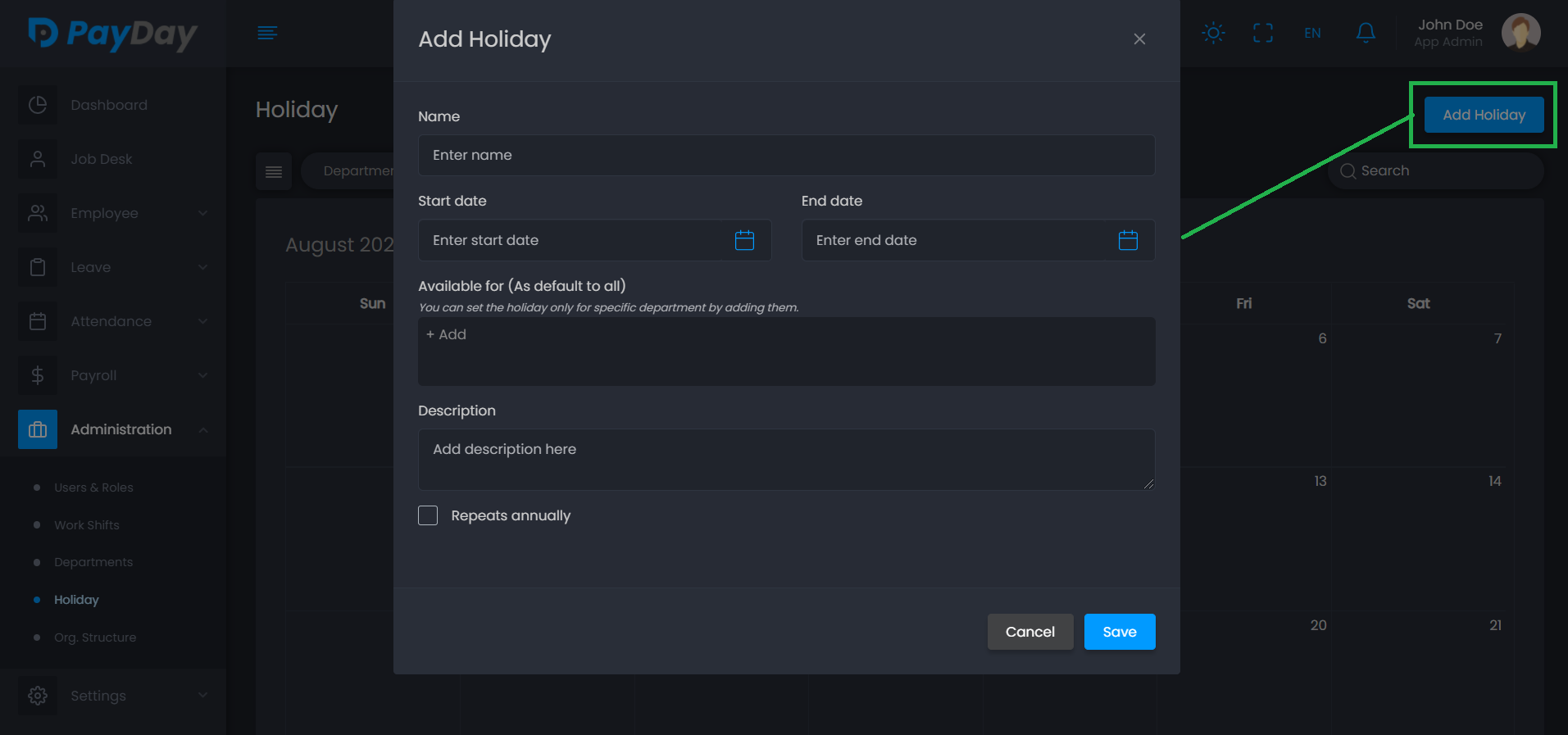This screenshot has width=1568, height=735.
Task: Enter fullscreen mode using the top bar icon
Action: tap(1263, 33)
